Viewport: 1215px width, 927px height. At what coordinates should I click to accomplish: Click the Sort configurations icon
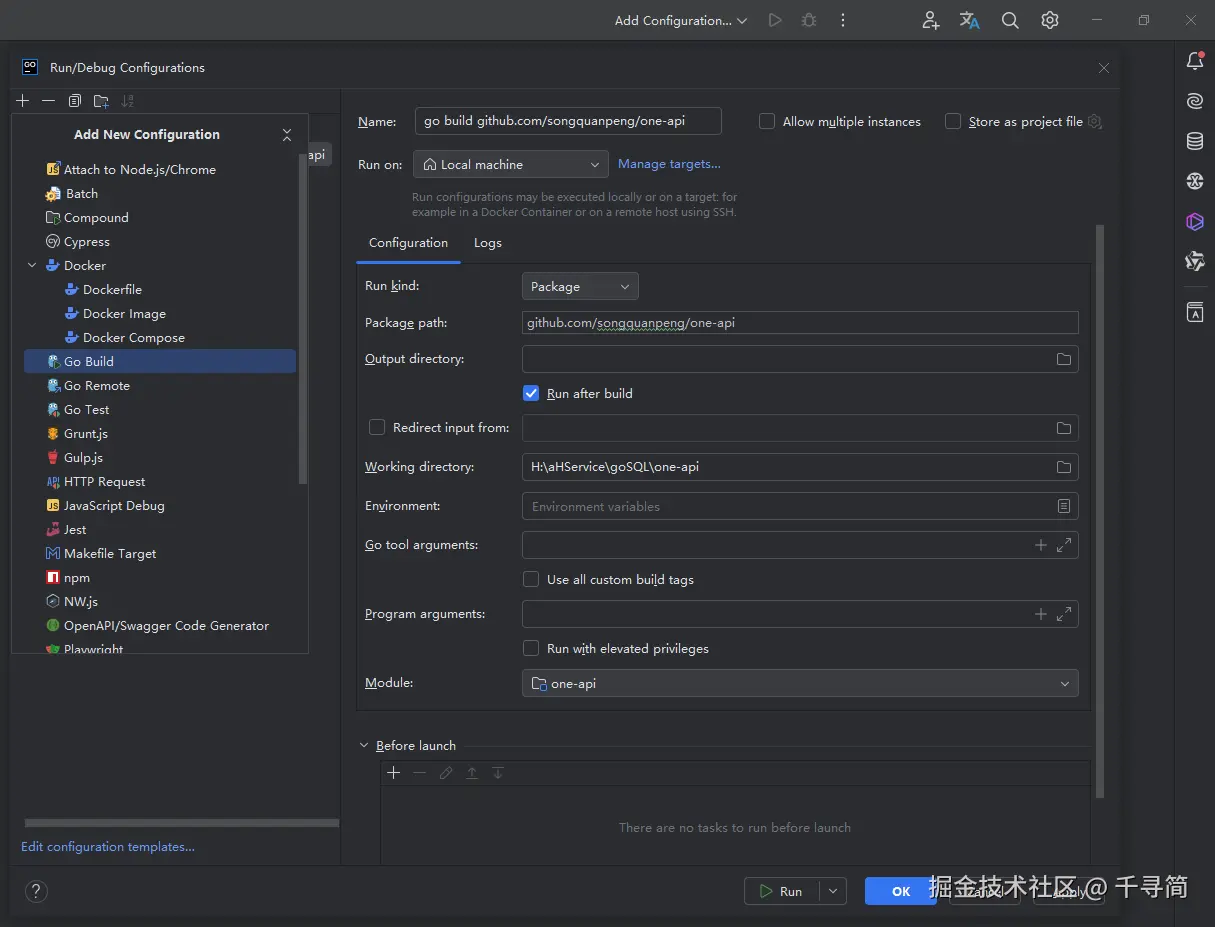[x=127, y=101]
